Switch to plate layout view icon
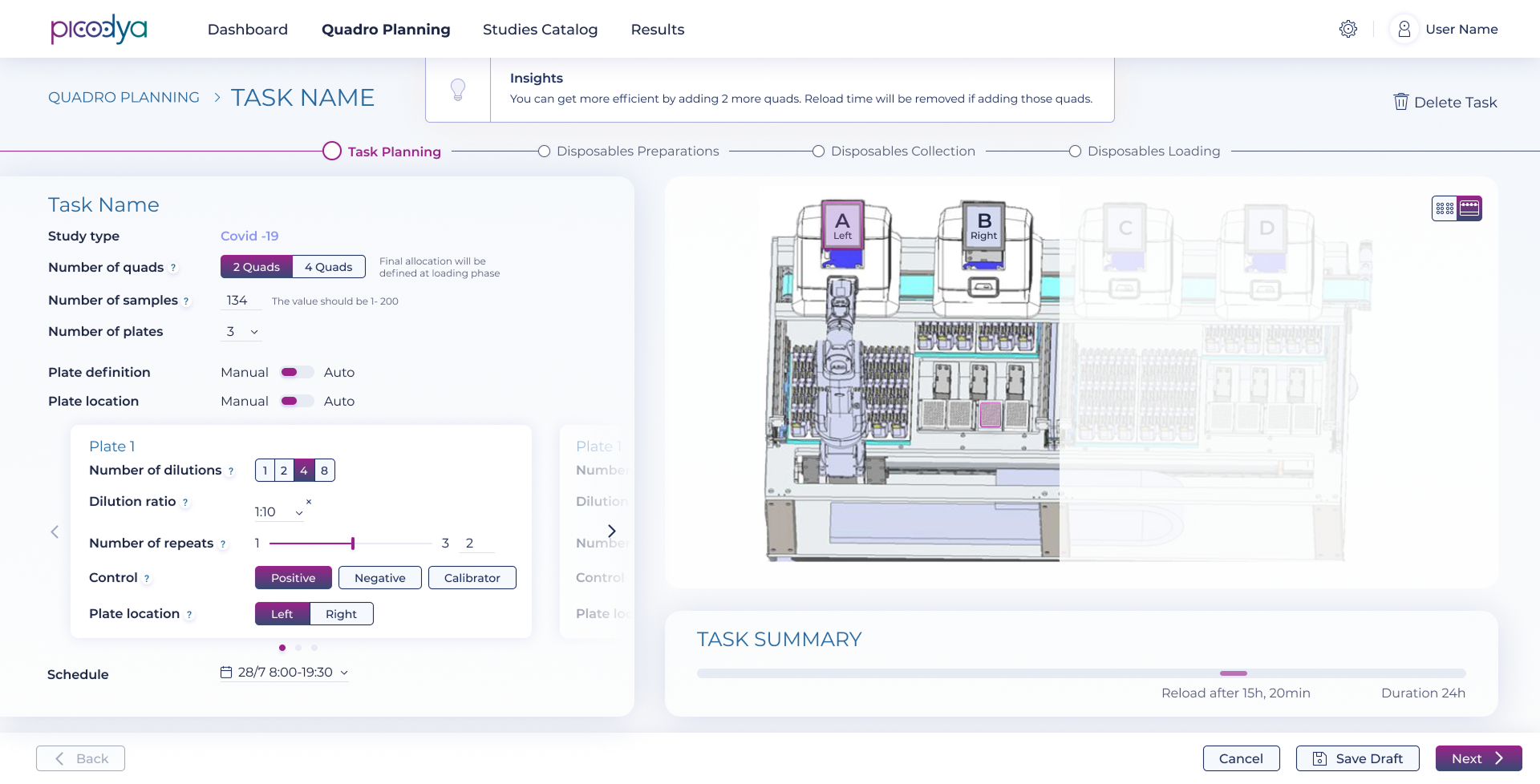This screenshot has width=1540, height=784. 1469,208
